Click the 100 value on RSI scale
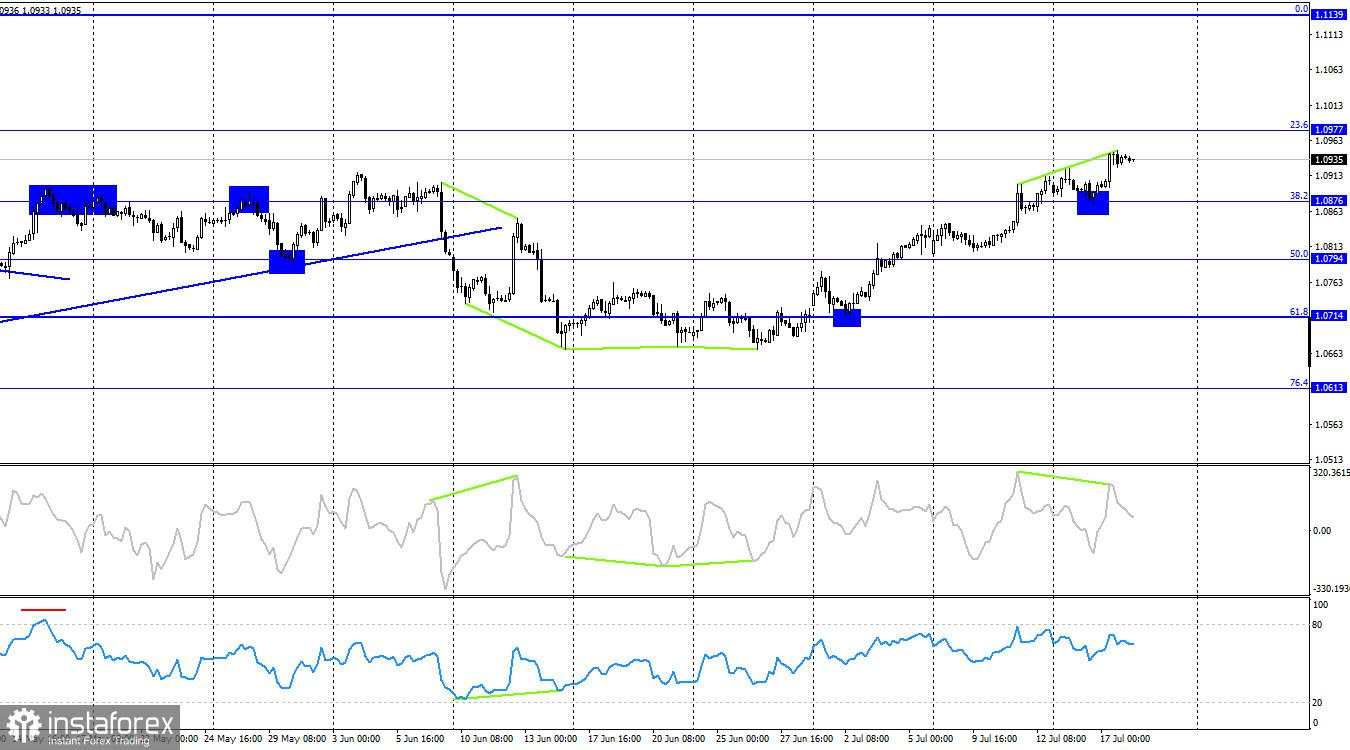 (1320, 605)
